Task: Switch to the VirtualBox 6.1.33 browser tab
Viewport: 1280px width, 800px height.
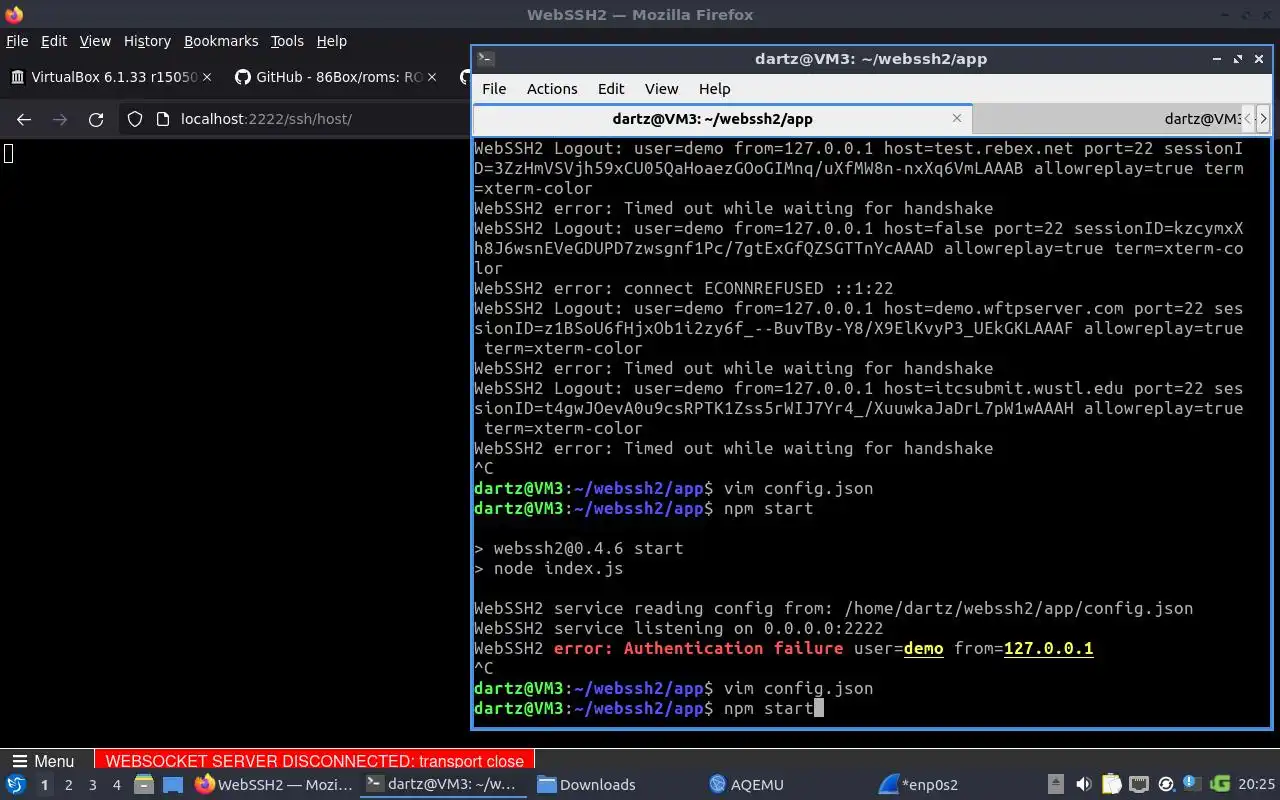Action: 111,77
